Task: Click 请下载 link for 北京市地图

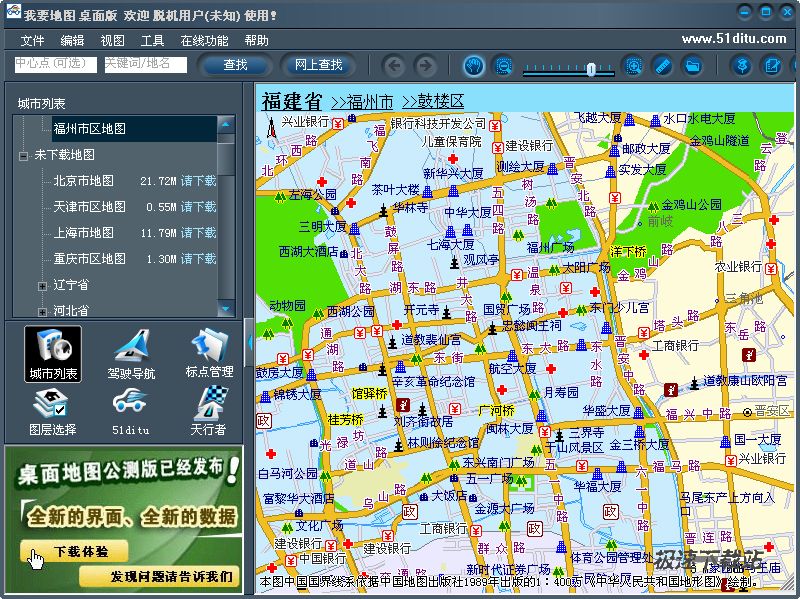Action: pyautogui.click(x=198, y=181)
